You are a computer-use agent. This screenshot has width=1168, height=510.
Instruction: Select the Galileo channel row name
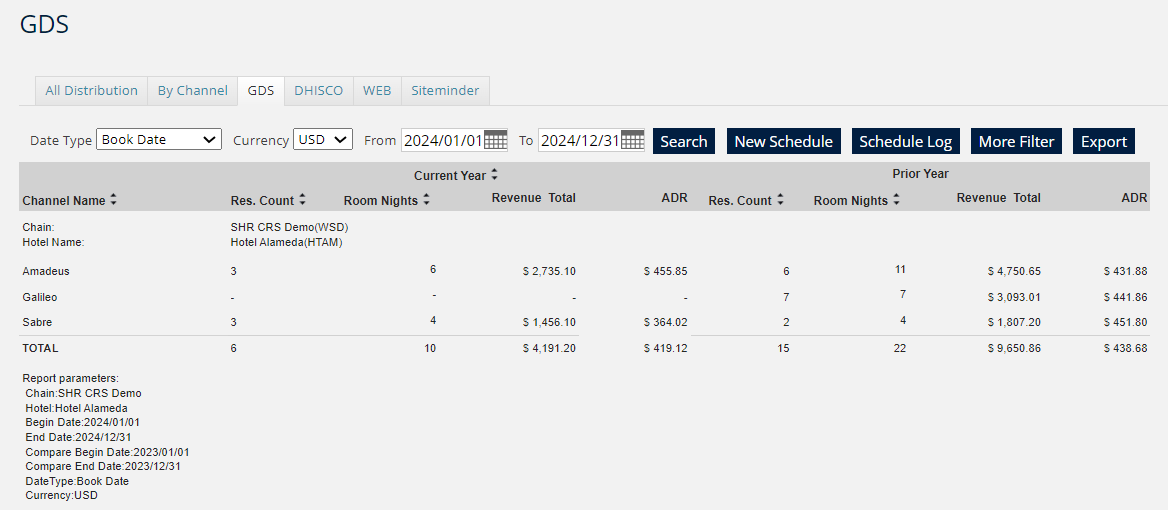click(40, 297)
